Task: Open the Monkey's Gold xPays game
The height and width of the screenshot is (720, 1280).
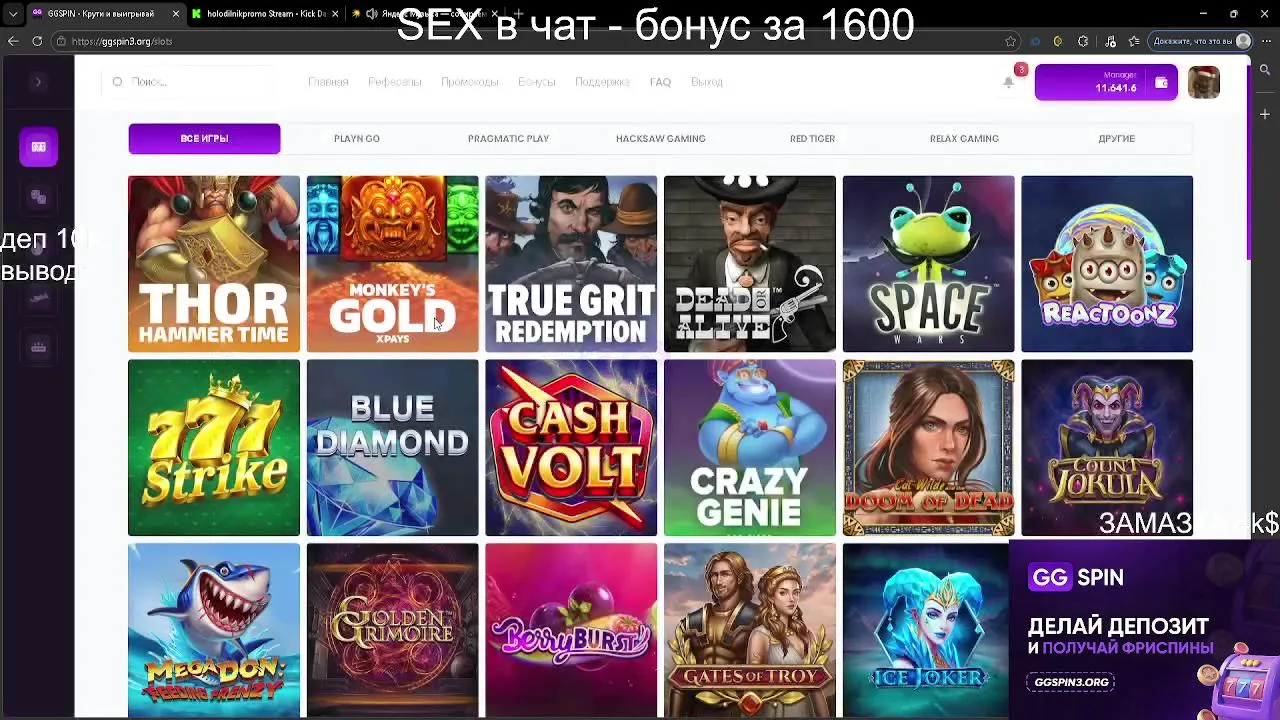Action: 392,264
